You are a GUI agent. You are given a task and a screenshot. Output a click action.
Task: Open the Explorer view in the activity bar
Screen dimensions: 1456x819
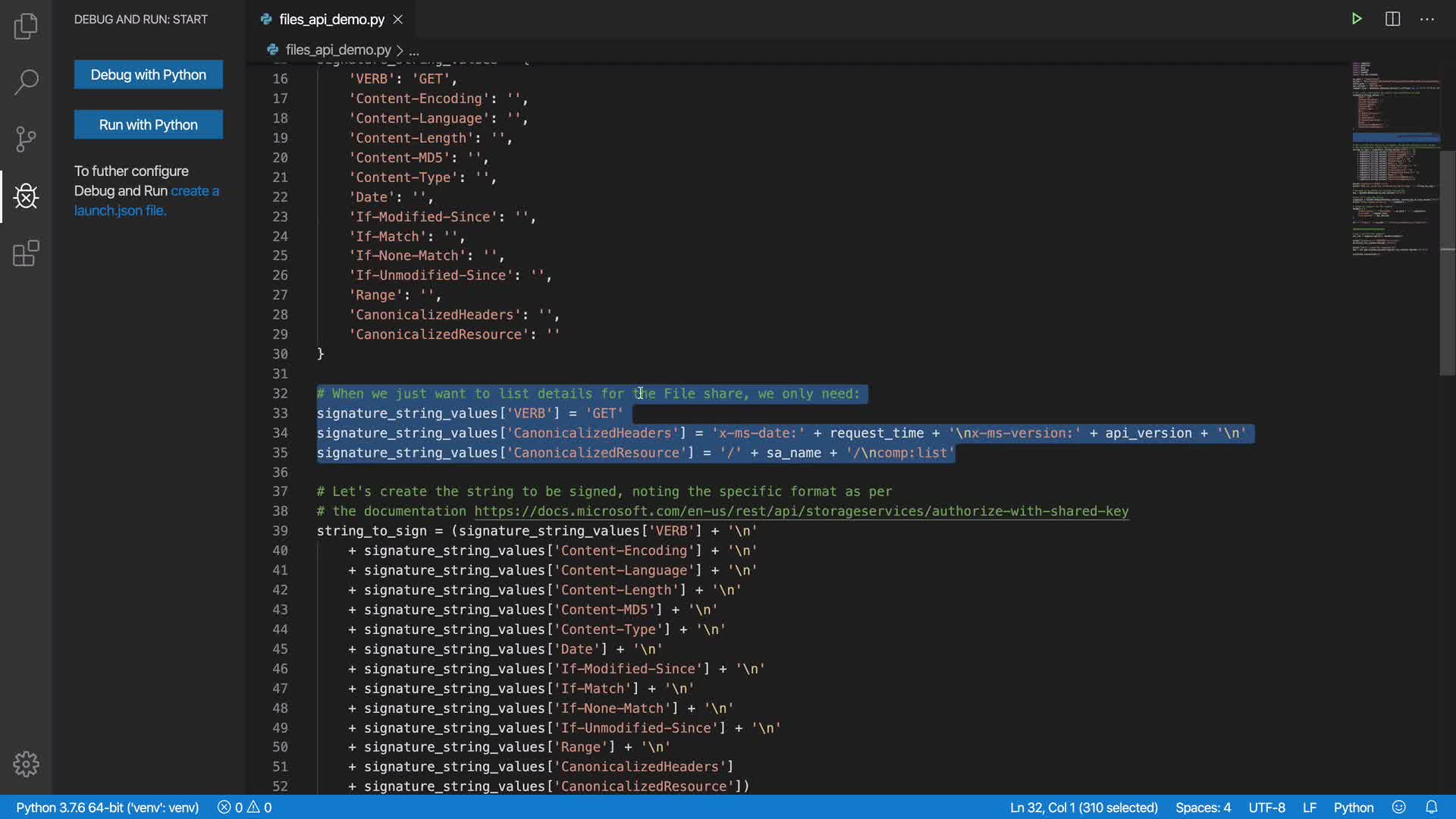tap(26, 27)
